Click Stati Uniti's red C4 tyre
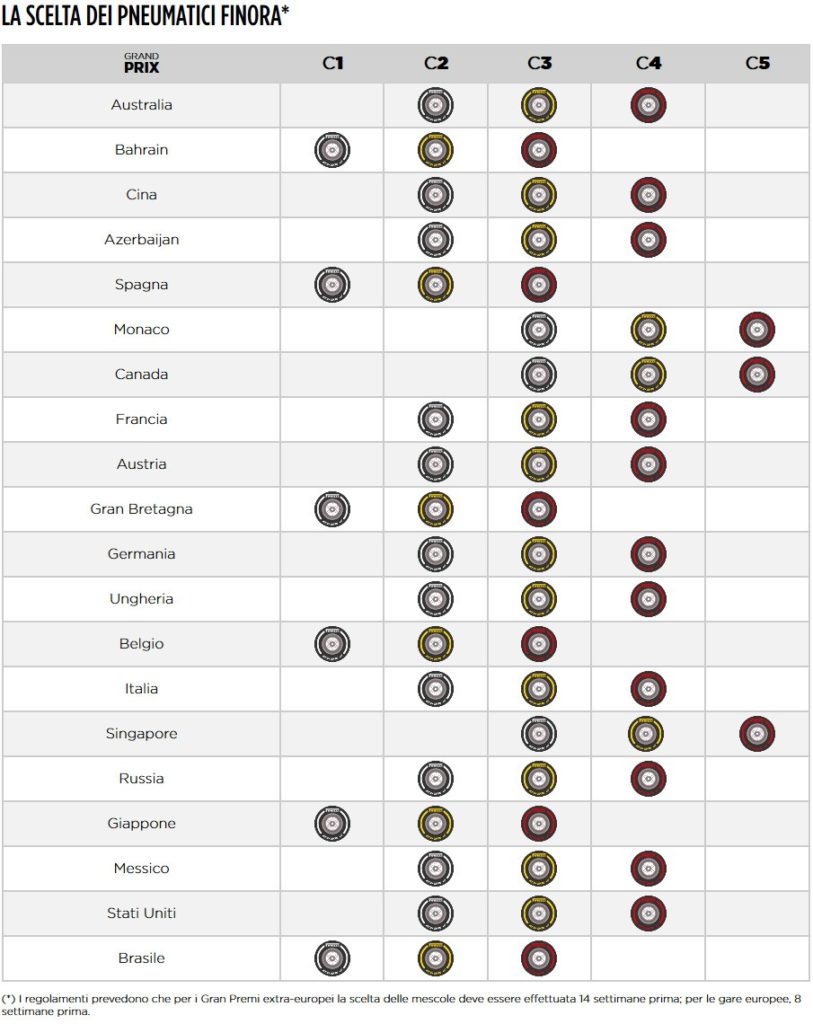813x1024 pixels. [648, 913]
